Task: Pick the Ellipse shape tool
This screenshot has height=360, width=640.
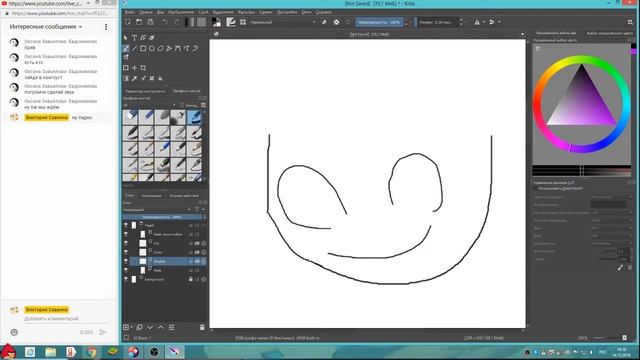Action: (x=152, y=48)
